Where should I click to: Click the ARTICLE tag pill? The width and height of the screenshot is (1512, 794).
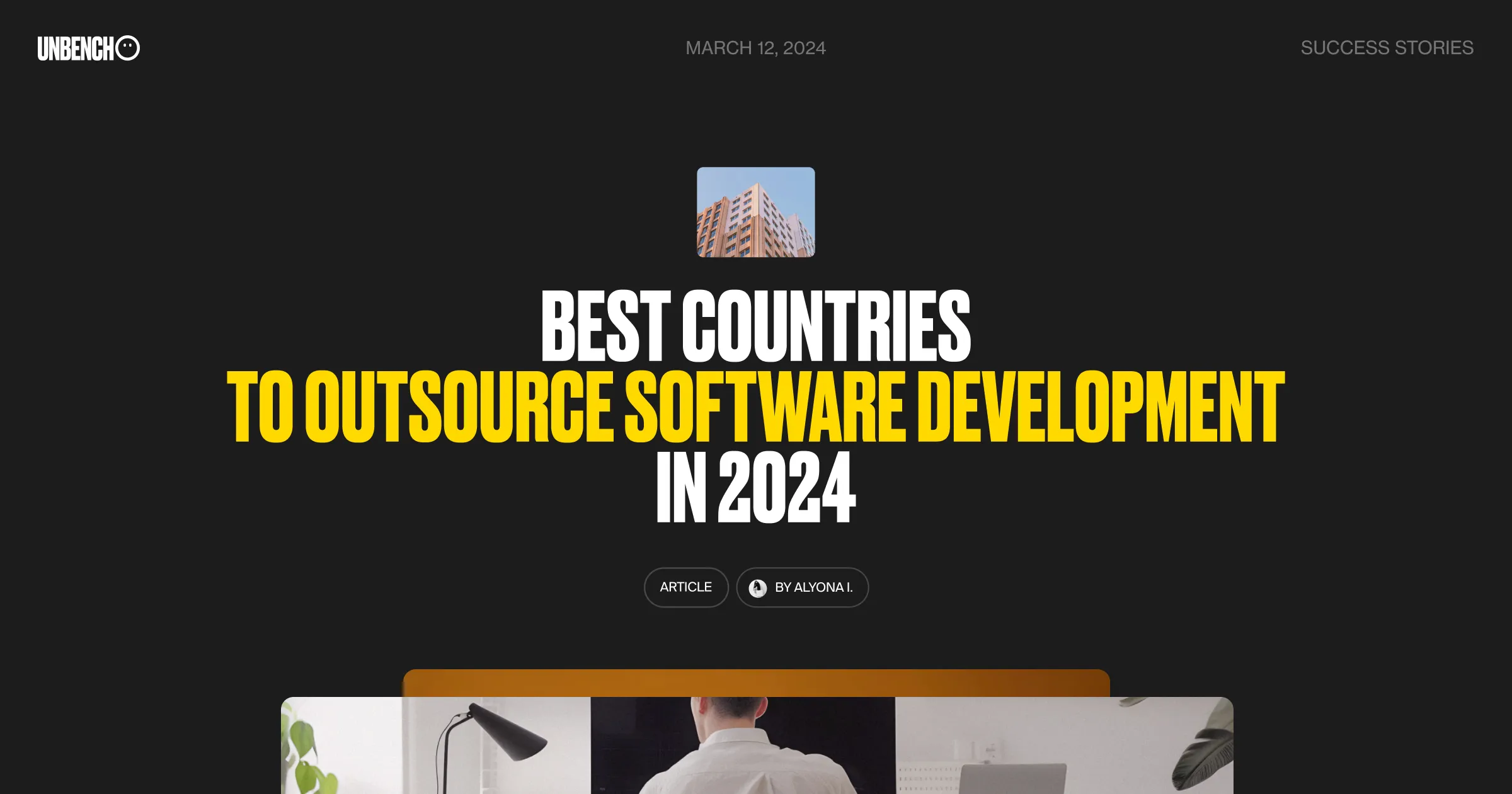coord(685,587)
